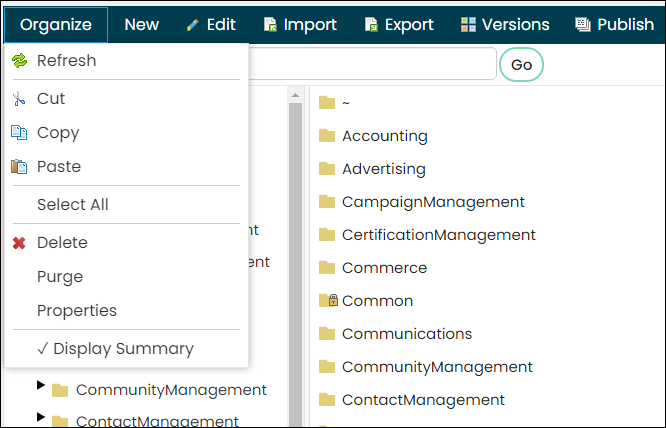Open the Communications folder name
The image size is (666, 428).
(x=407, y=334)
